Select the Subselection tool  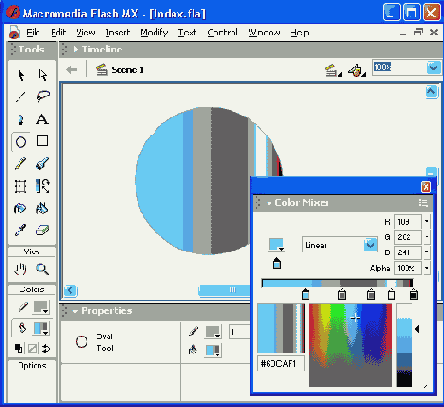(x=43, y=75)
